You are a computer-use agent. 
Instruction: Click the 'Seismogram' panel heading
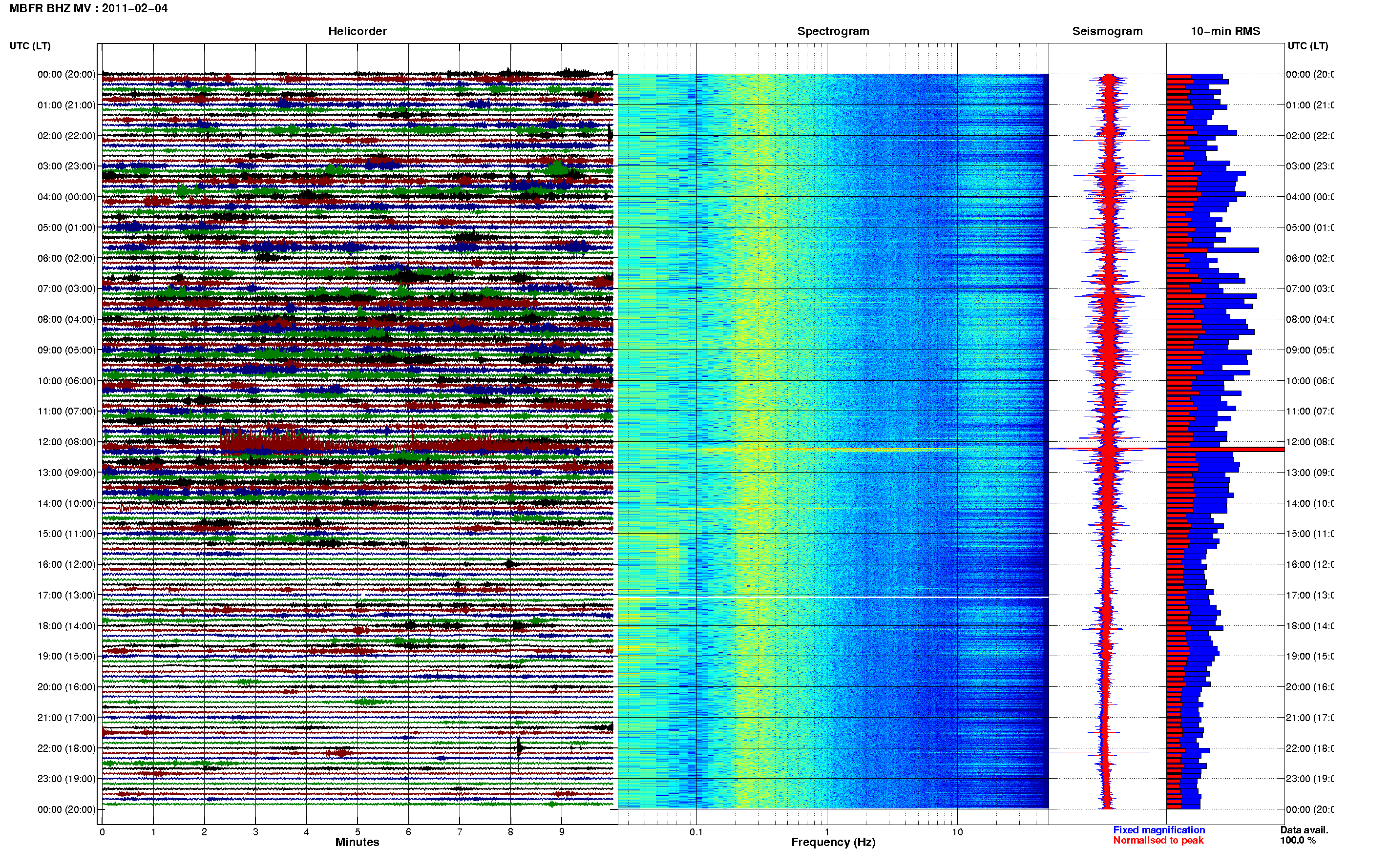tap(1107, 32)
